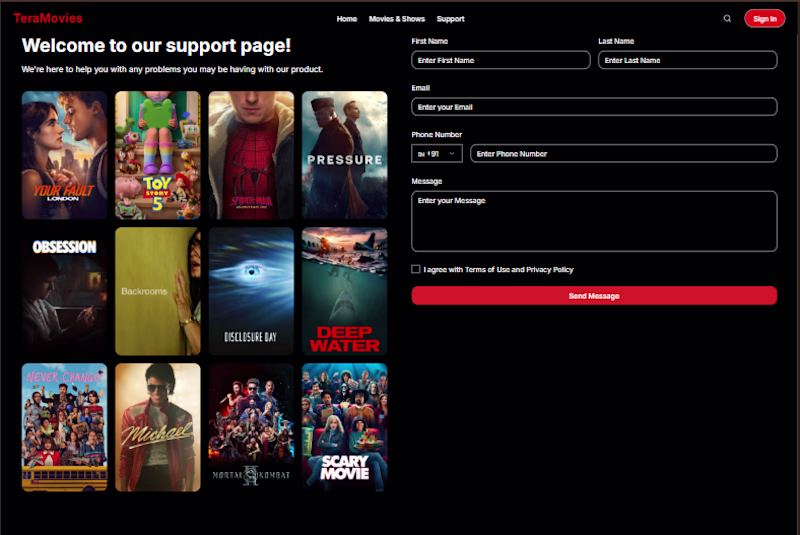Screen dimensions: 800x535
Task: Click the 'Welcome to our support page!' heading
Action: [156, 45]
